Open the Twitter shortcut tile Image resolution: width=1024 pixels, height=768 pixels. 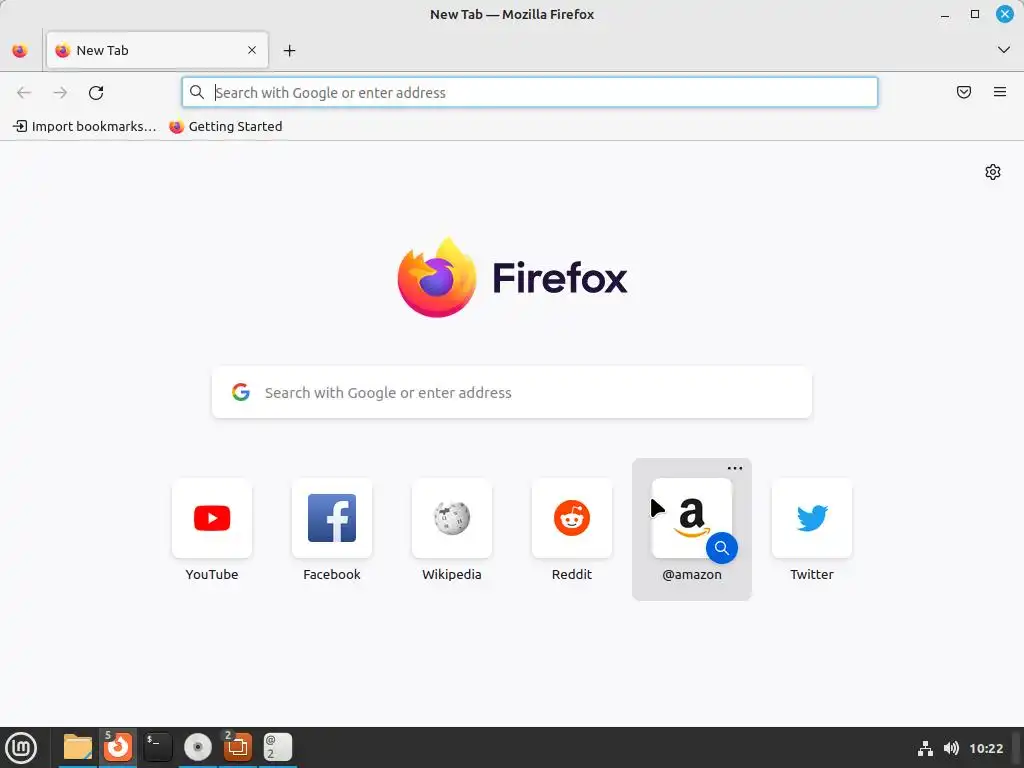click(x=812, y=518)
